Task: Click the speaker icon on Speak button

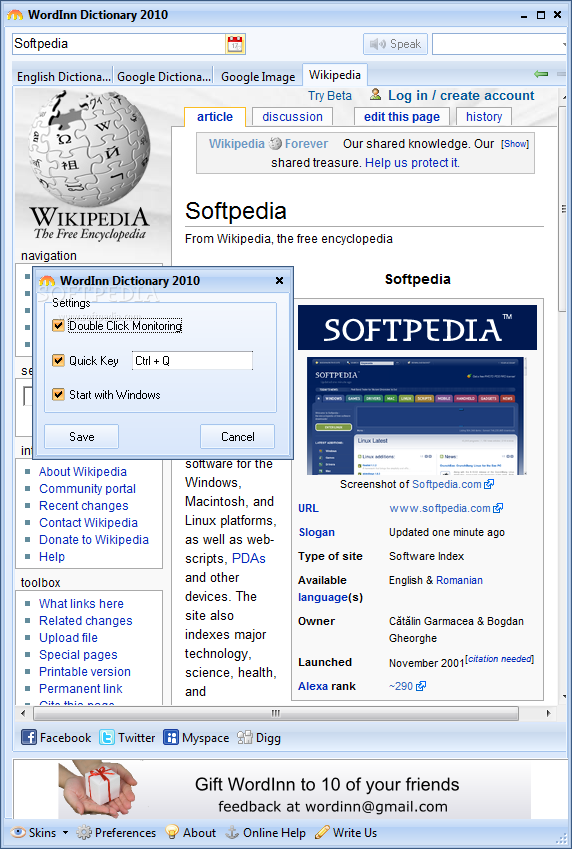Action: coord(378,44)
